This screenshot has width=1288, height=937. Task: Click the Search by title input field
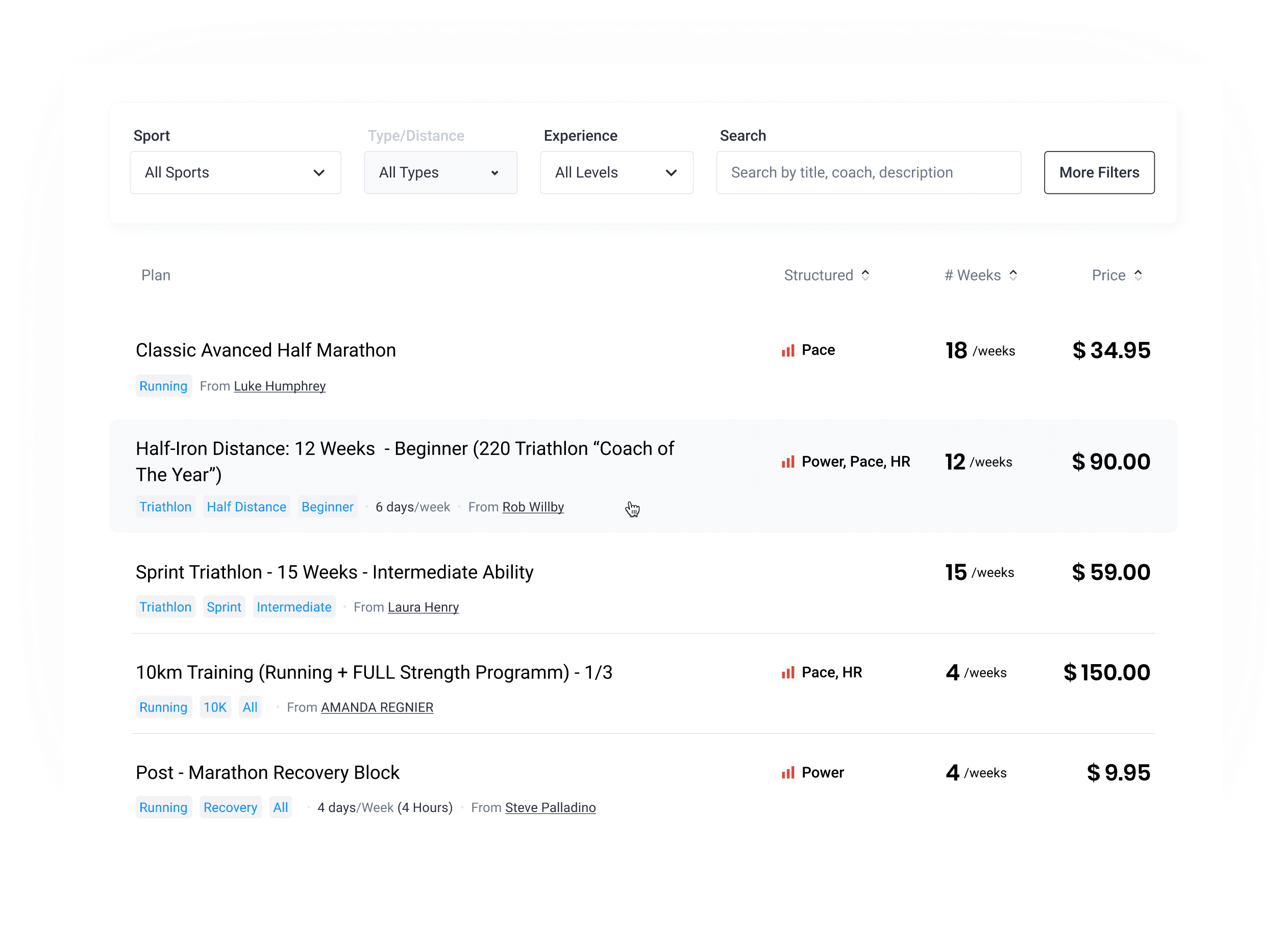click(x=869, y=172)
